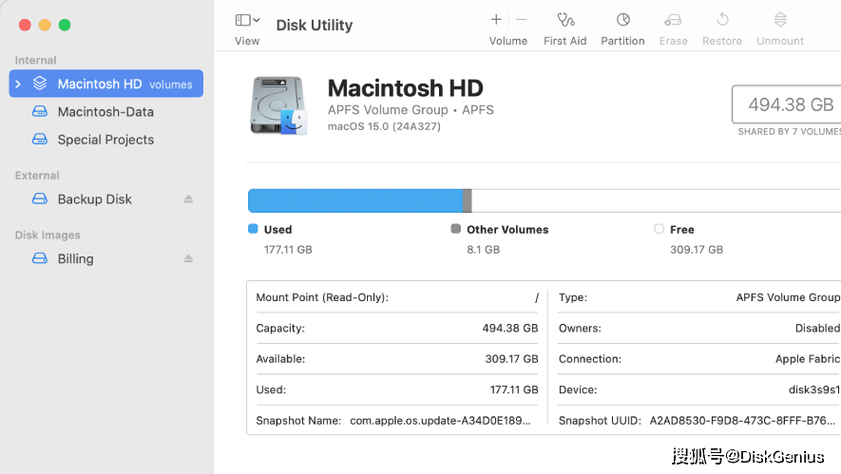Click the Used row value 177.11 GB
Image resolution: width=841 pixels, height=474 pixels.
point(514,390)
